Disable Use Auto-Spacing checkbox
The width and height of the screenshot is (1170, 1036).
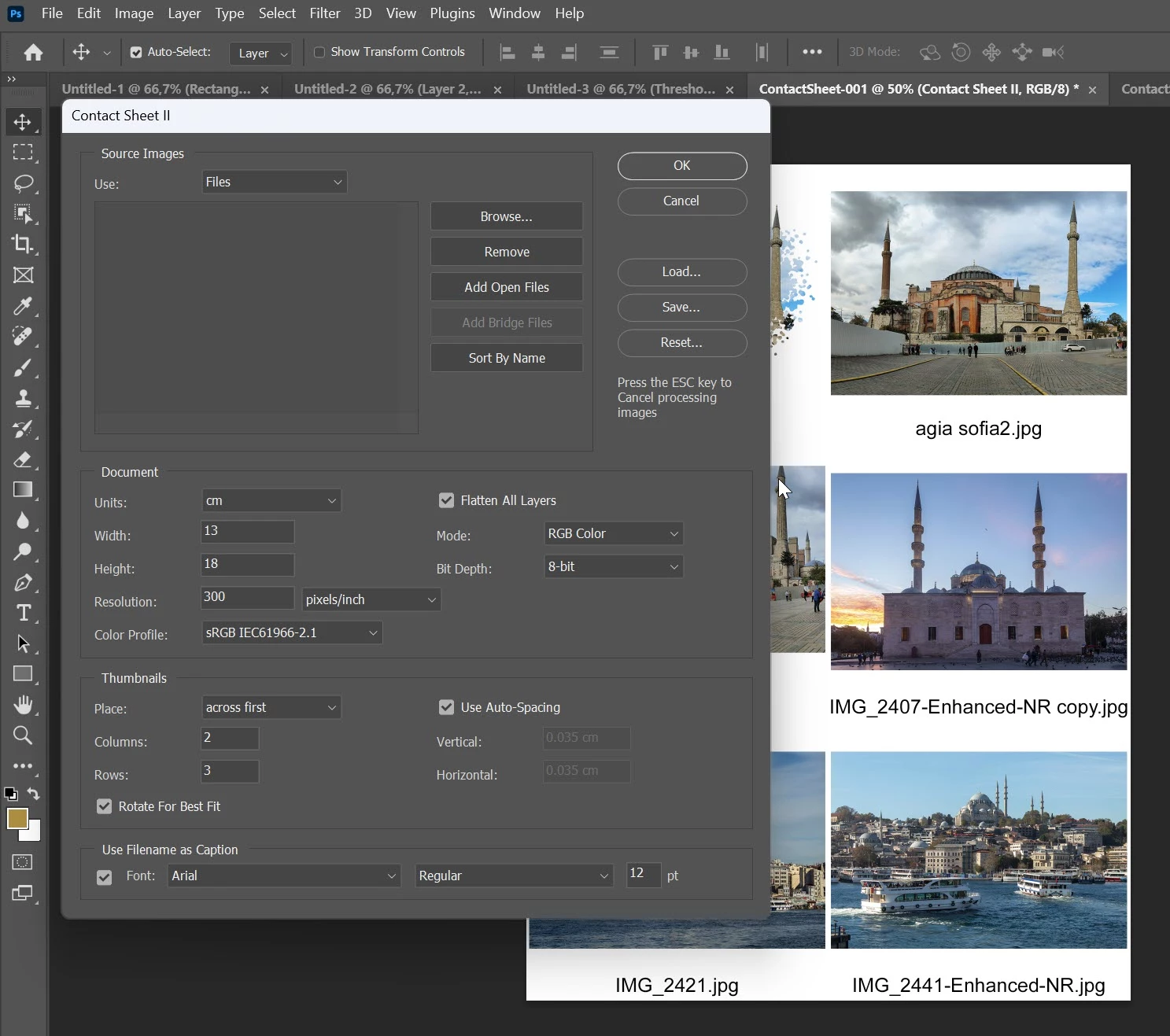[446, 707]
